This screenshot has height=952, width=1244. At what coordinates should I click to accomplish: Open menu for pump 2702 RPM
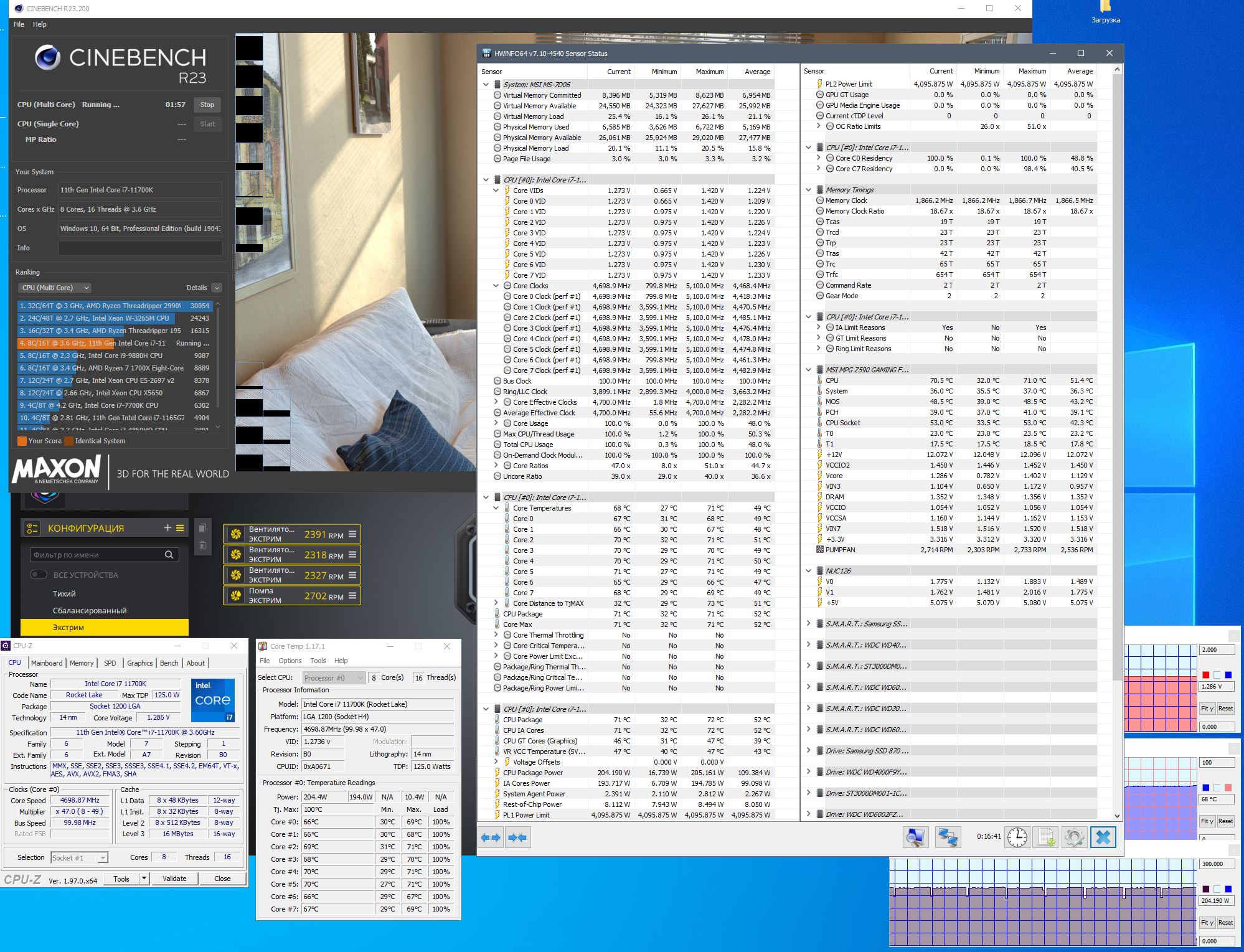[352, 595]
